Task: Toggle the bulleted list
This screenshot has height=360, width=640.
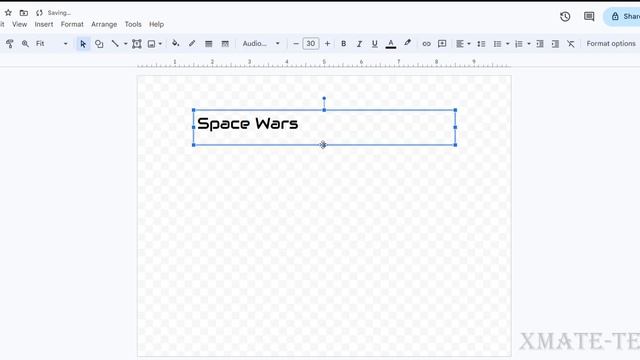Action: pyautogui.click(x=497, y=44)
